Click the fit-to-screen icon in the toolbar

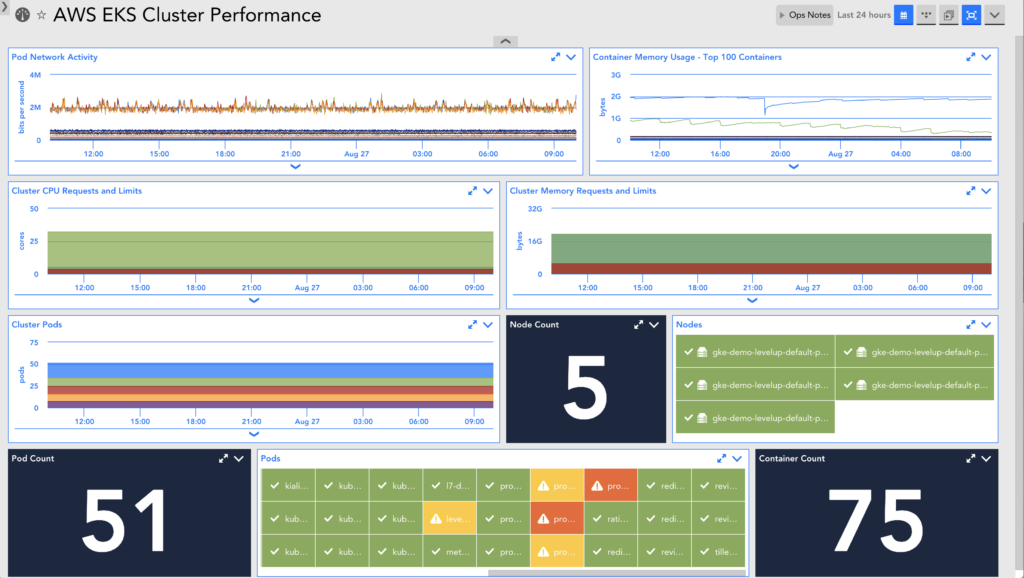tap(971, 15)
